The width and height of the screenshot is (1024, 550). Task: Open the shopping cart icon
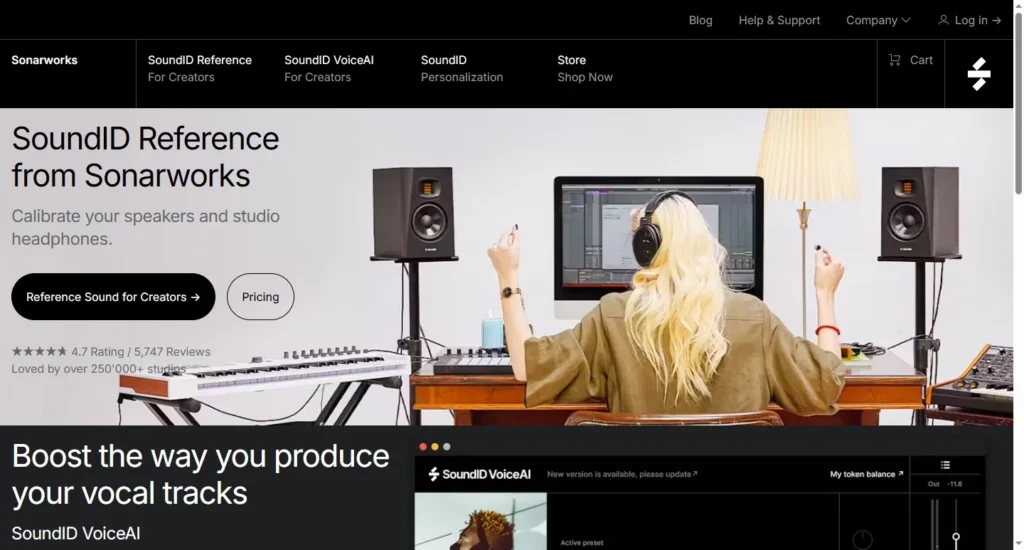pyautogui.click(x=894, y=60)
